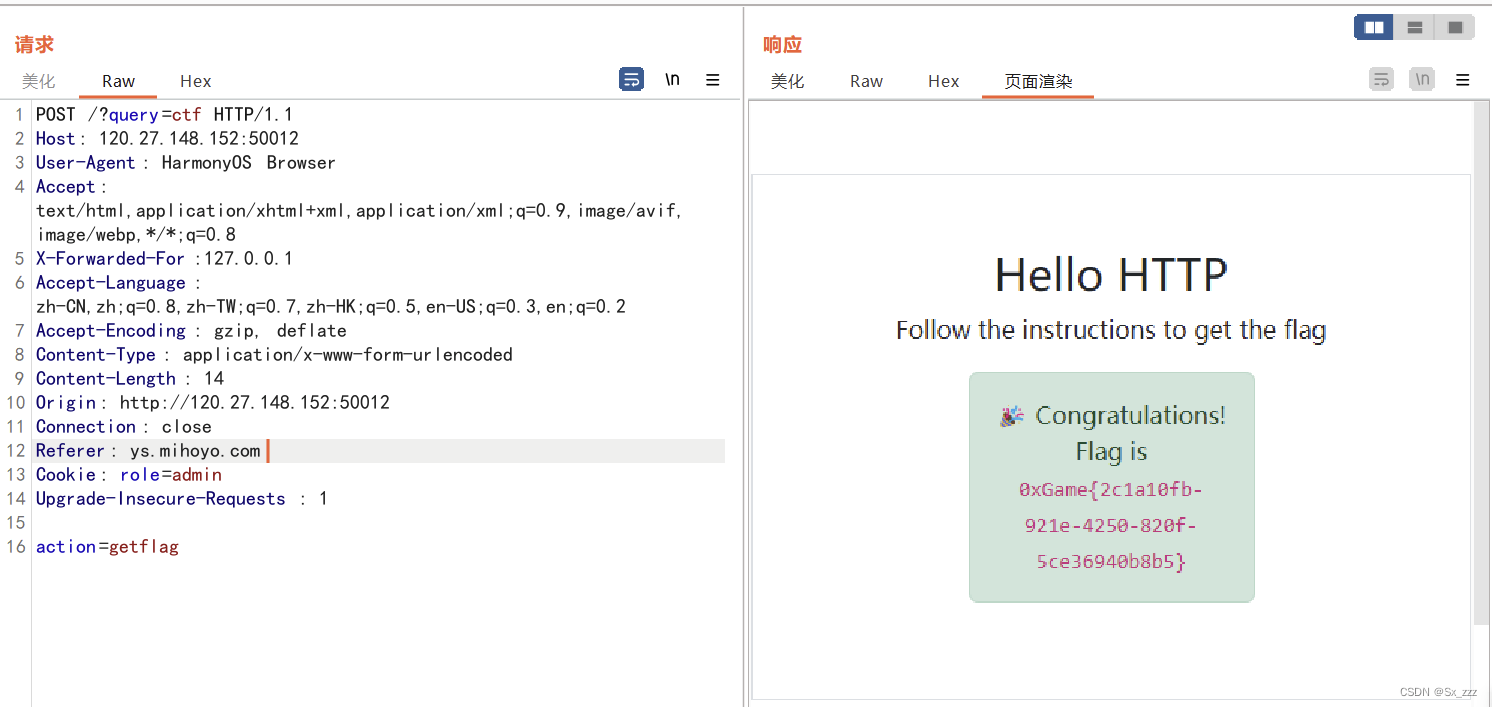Toggle word wrap in the request editor
Screen dimensions: 1492x707
pos(631,79)
